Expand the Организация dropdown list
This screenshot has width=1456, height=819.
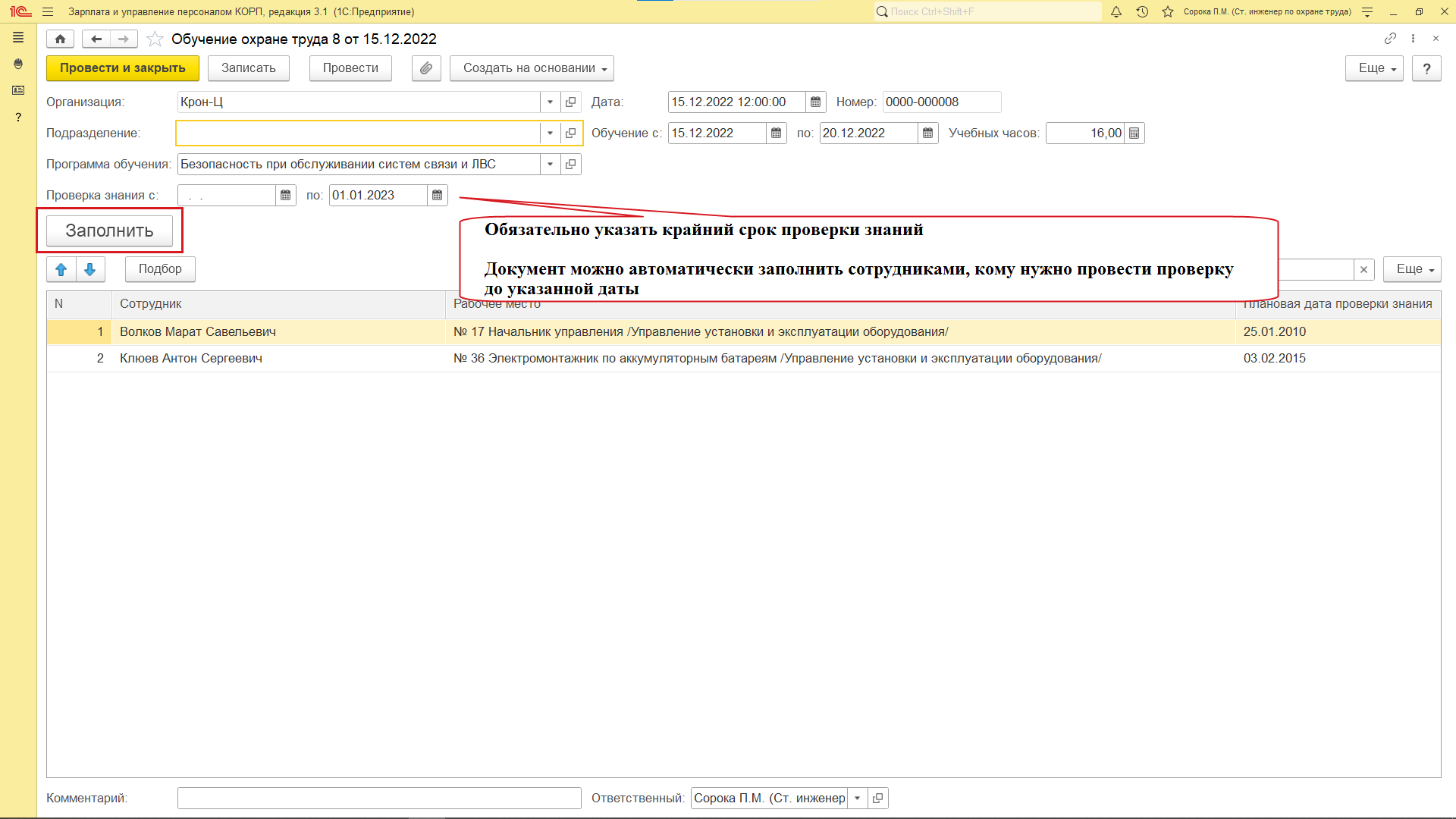pos(550,102)
